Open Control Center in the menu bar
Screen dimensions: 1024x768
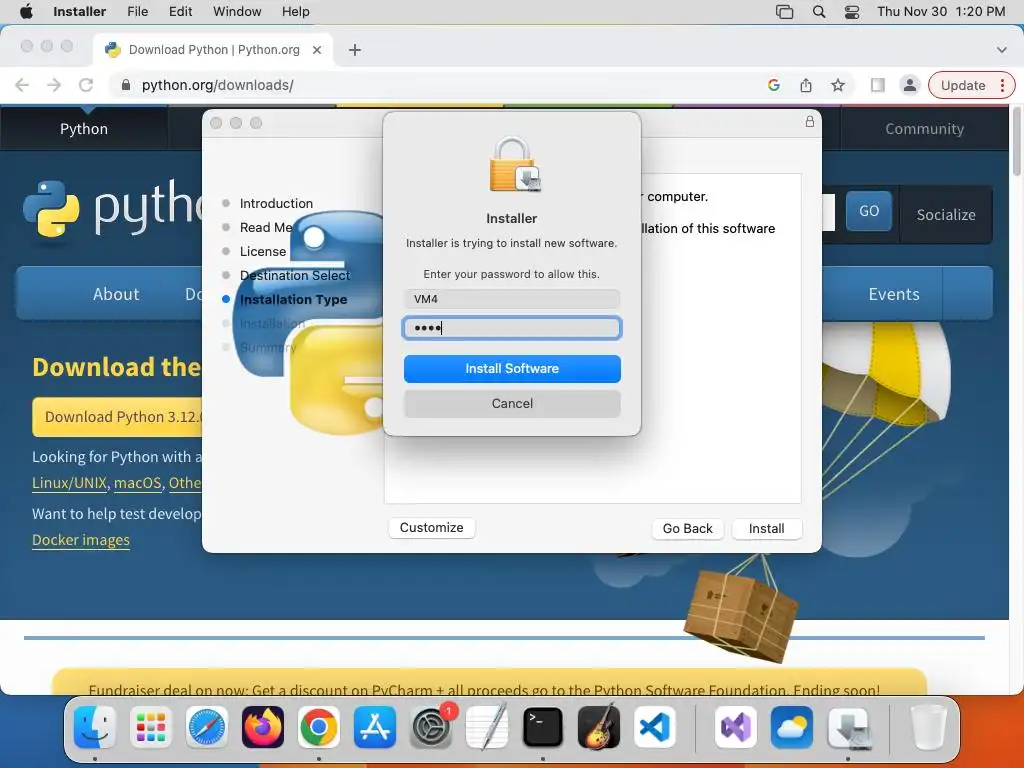point(852,12)
